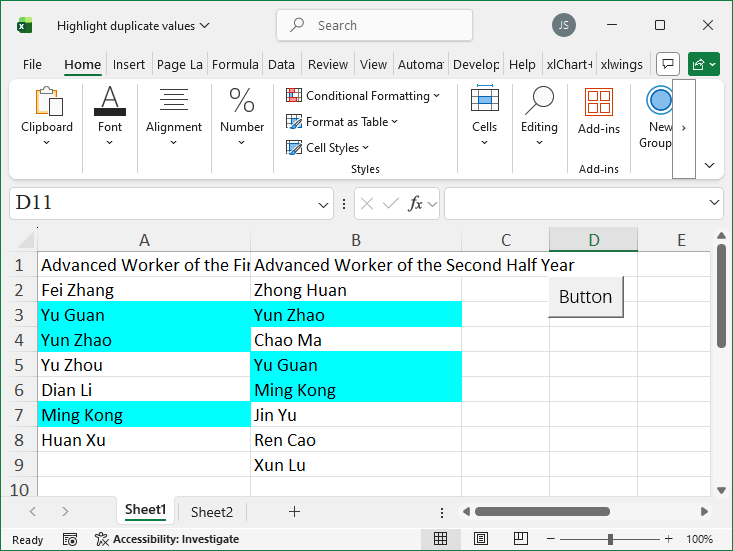Switch to Page Break Preview view
The image size is (733, 551).
pos(522,539)
